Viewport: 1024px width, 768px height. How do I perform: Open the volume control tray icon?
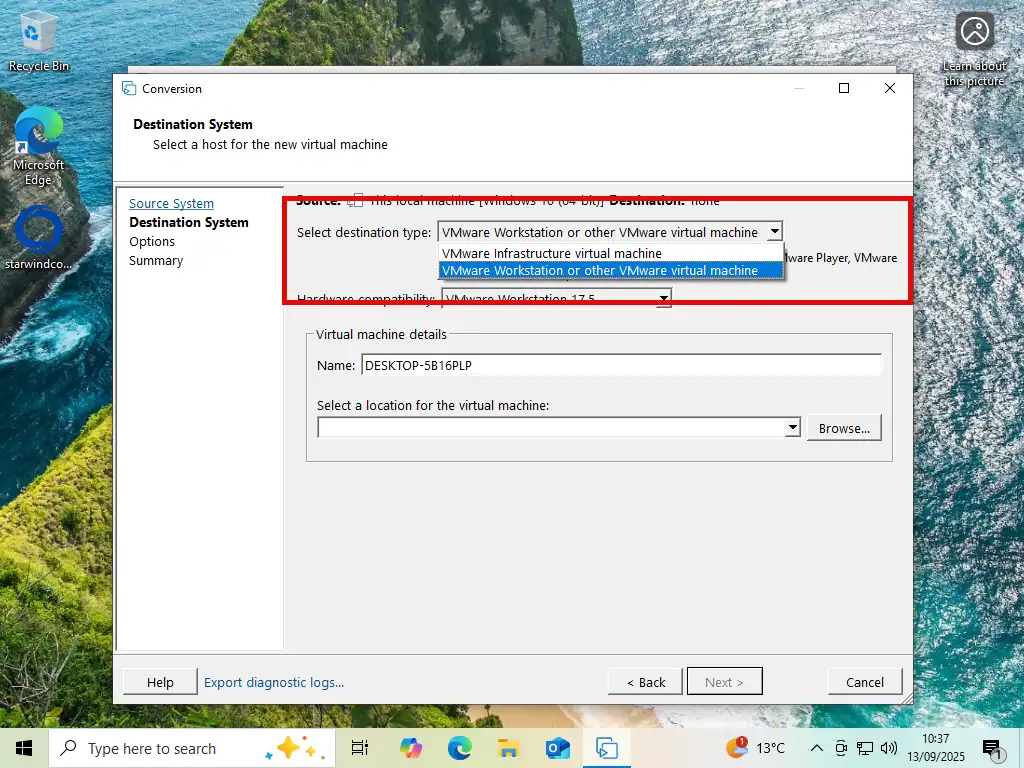click(x=888, y=748)
